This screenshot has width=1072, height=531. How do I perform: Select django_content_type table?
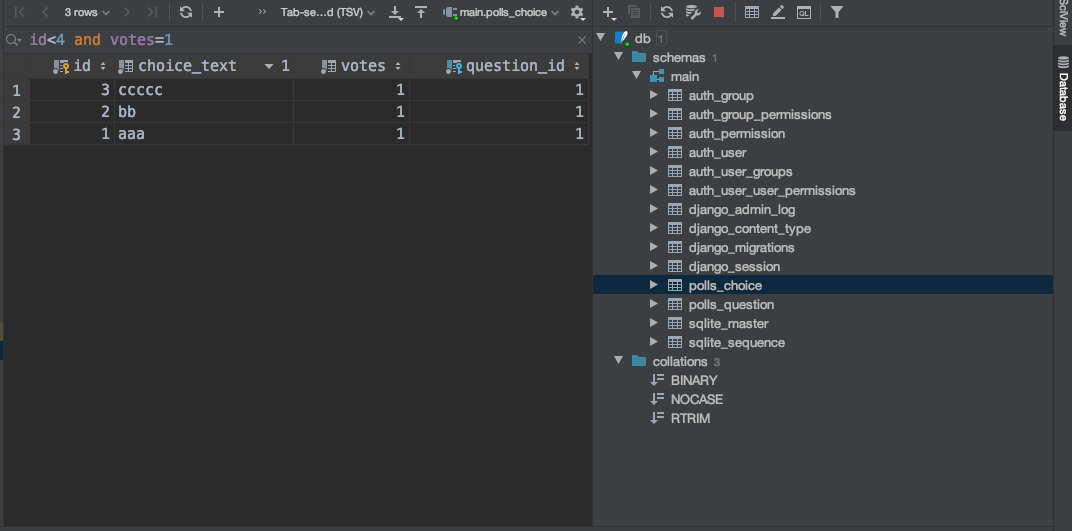(x=749, y=229)
